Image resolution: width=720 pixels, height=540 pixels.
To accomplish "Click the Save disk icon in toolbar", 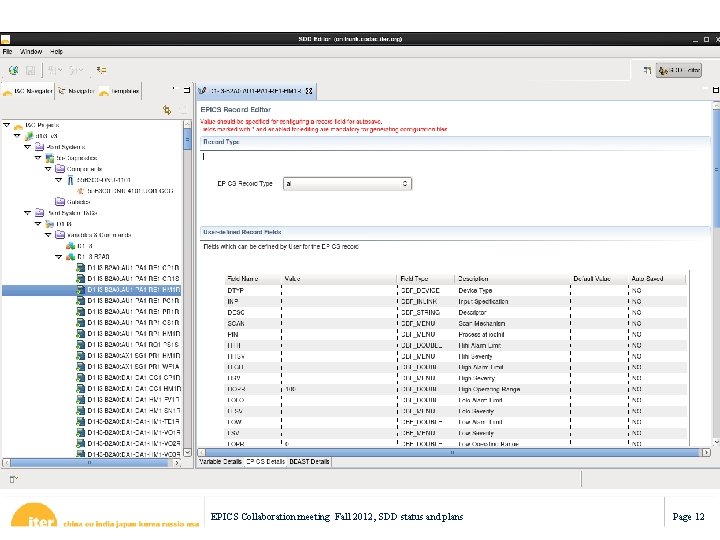I will coord(30,70).
